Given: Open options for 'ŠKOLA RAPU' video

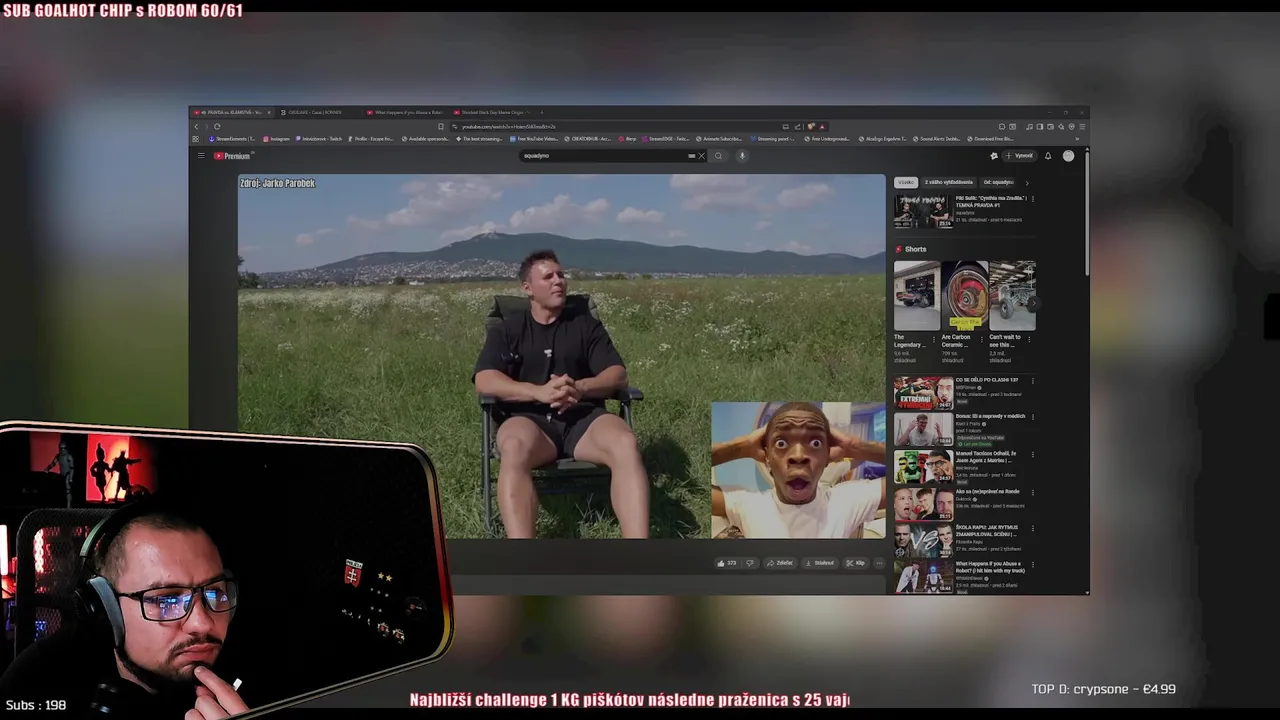Looking at the screenshot, I should (1032, 528).
